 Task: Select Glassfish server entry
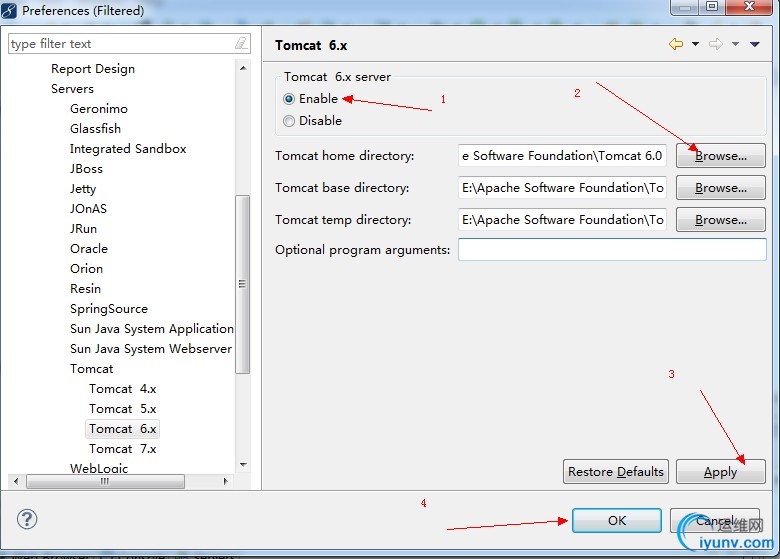[x=96, y=129]
